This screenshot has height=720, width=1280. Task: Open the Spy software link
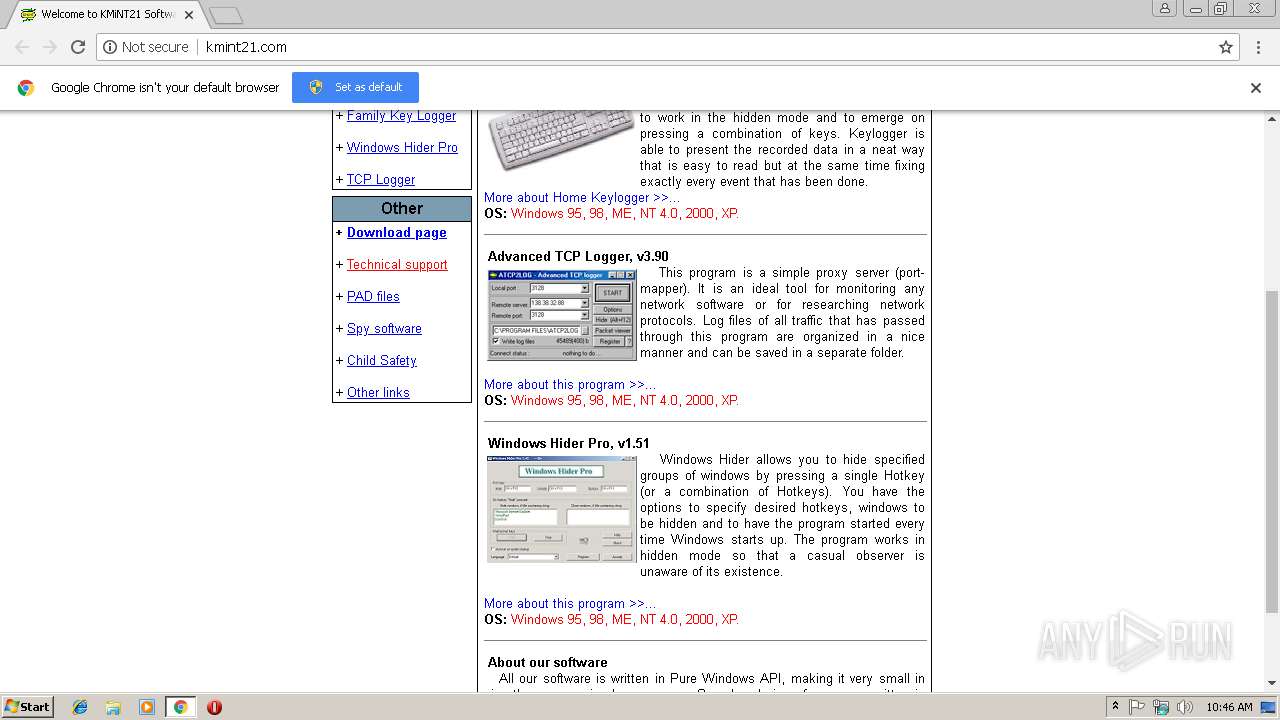pos(384,329)
